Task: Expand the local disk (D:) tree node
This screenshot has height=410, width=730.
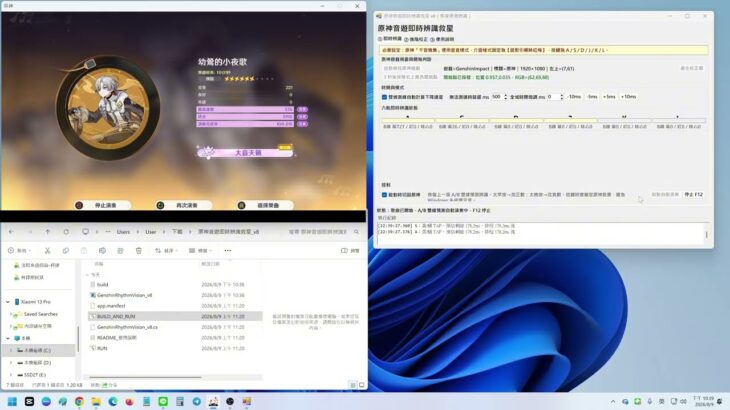Action: click(11, 362)
